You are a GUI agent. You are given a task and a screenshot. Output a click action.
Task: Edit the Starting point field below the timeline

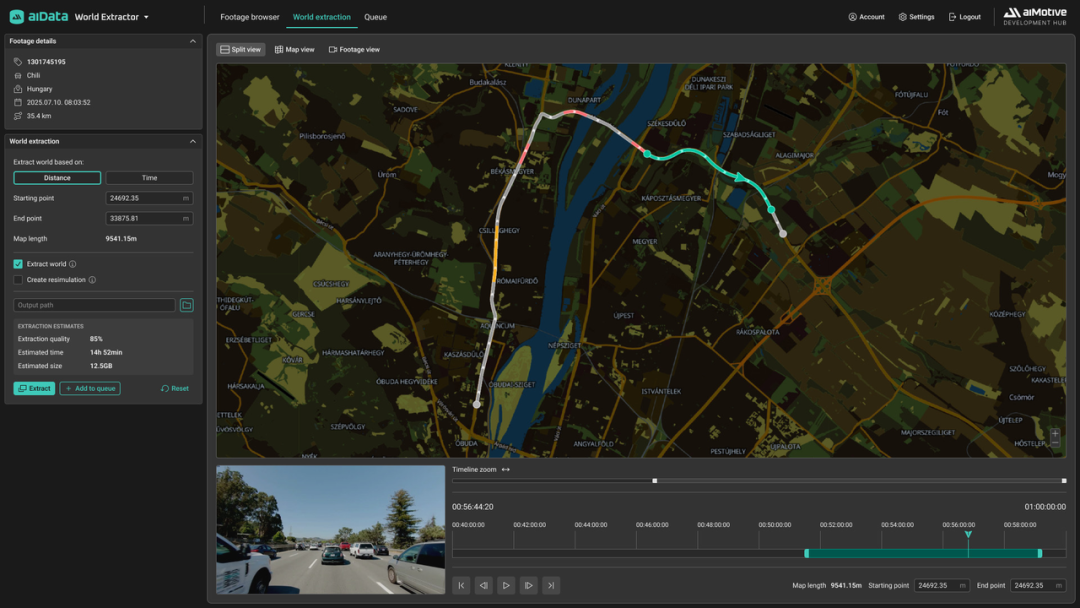pyautogui.click(x=942, y=585)
